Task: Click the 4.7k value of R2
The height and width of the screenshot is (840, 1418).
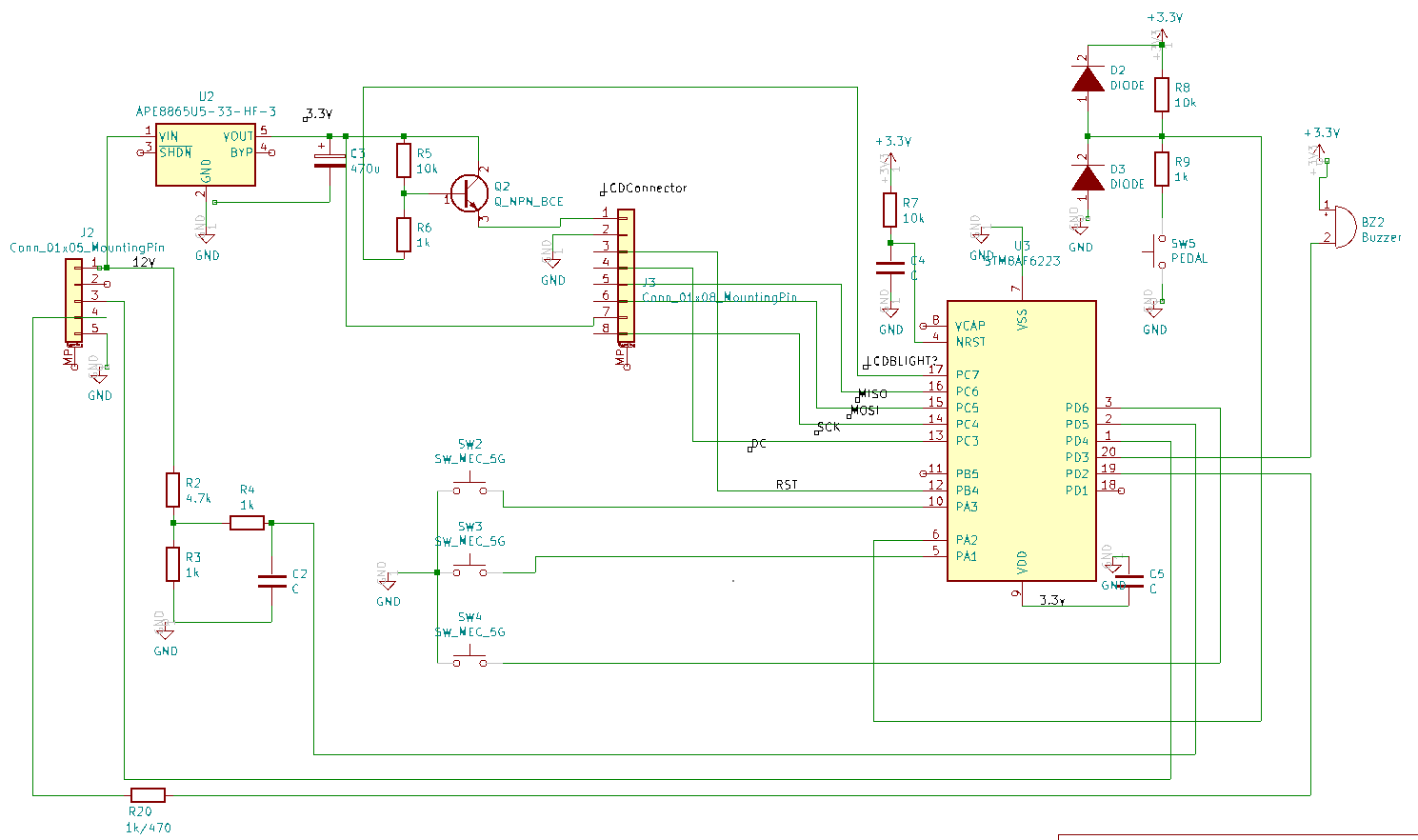Action: pyautogui.click(x=199, y=498)
